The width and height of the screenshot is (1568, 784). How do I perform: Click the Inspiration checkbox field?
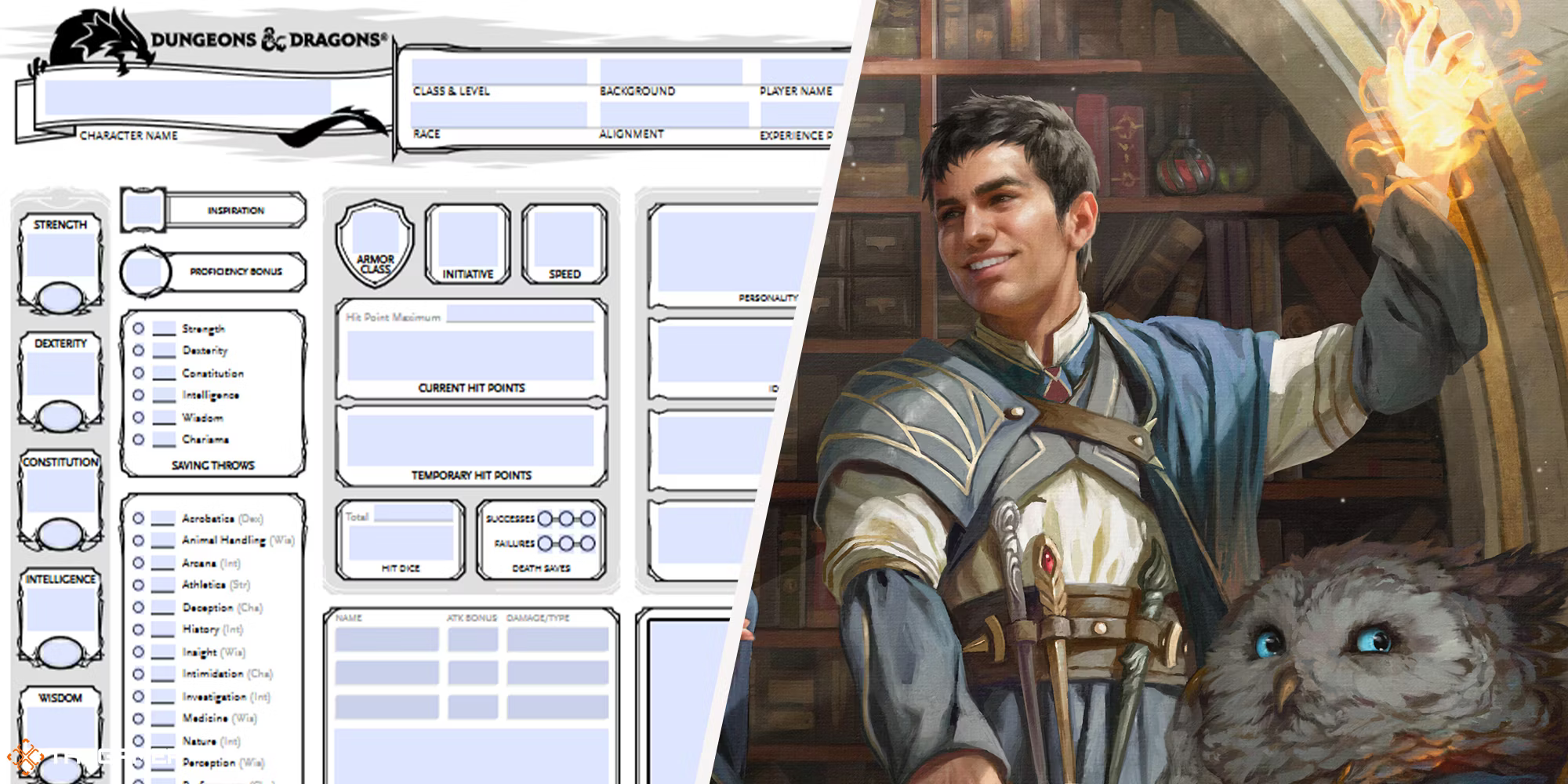pyautogui.click(x=143, y=210)
